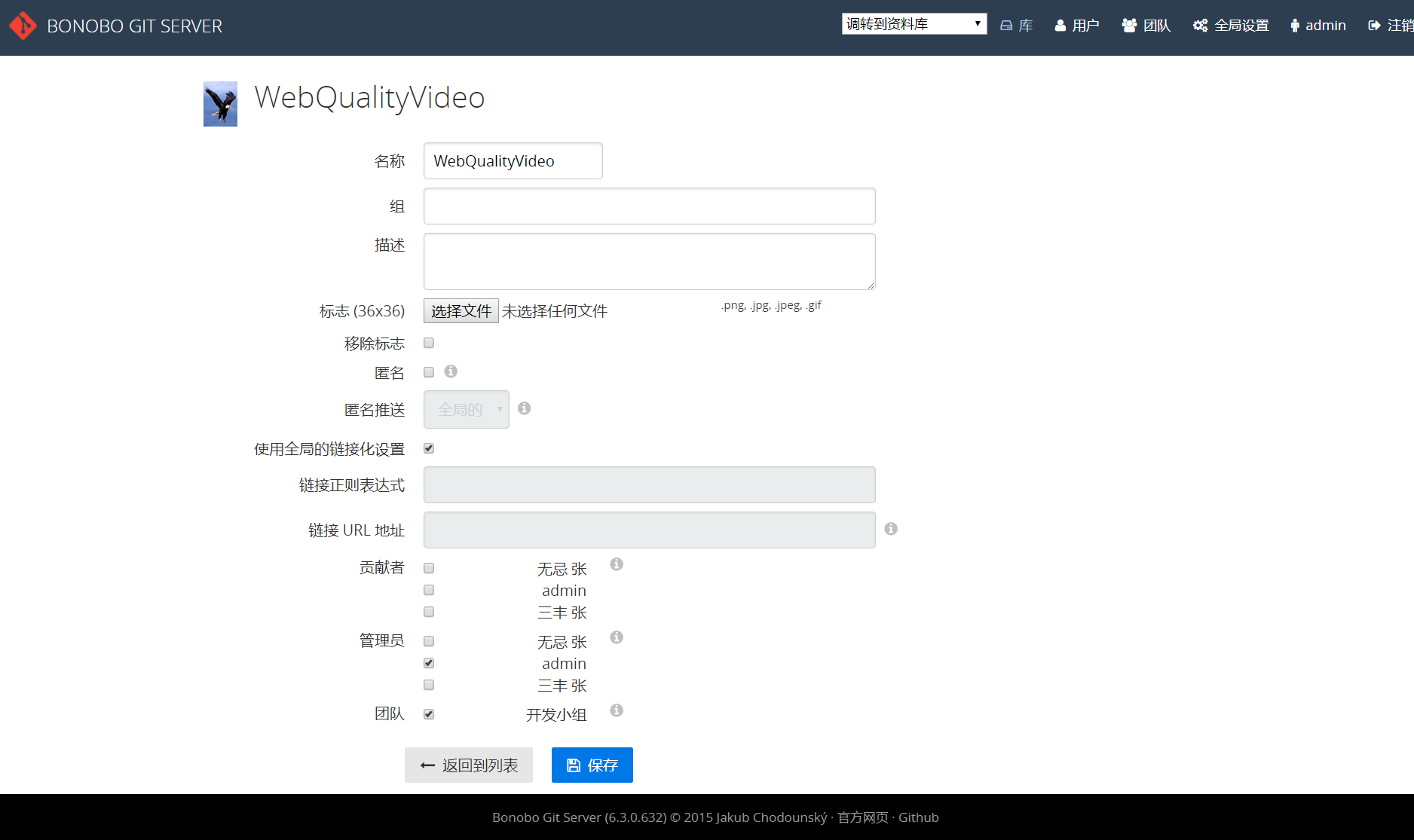1414x840 pixels.
Task: Click the 描述 text area
Action: pos(650,261)
